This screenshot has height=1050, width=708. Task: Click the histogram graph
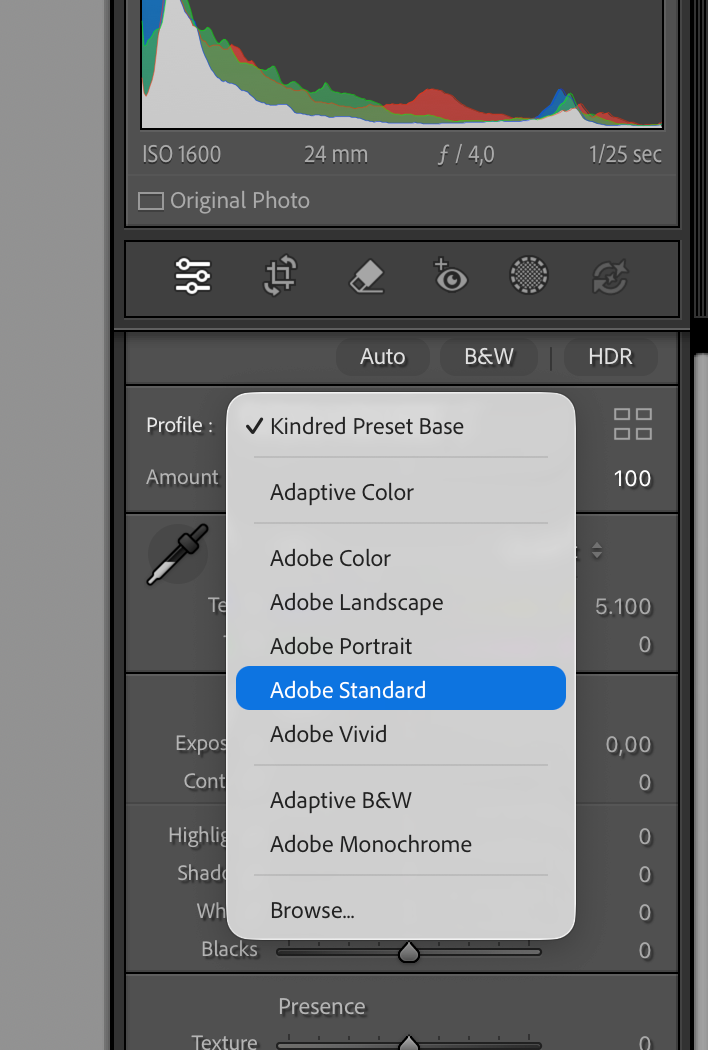pyautogui.click(x=402, y=64)
